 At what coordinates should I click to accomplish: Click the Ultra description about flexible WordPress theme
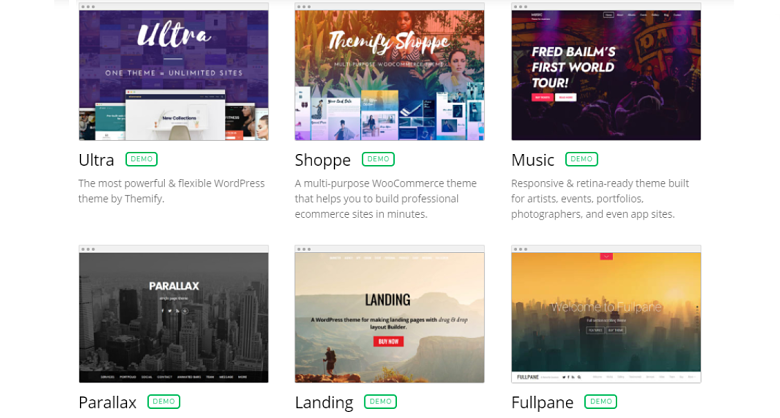(x=172, y=191)
